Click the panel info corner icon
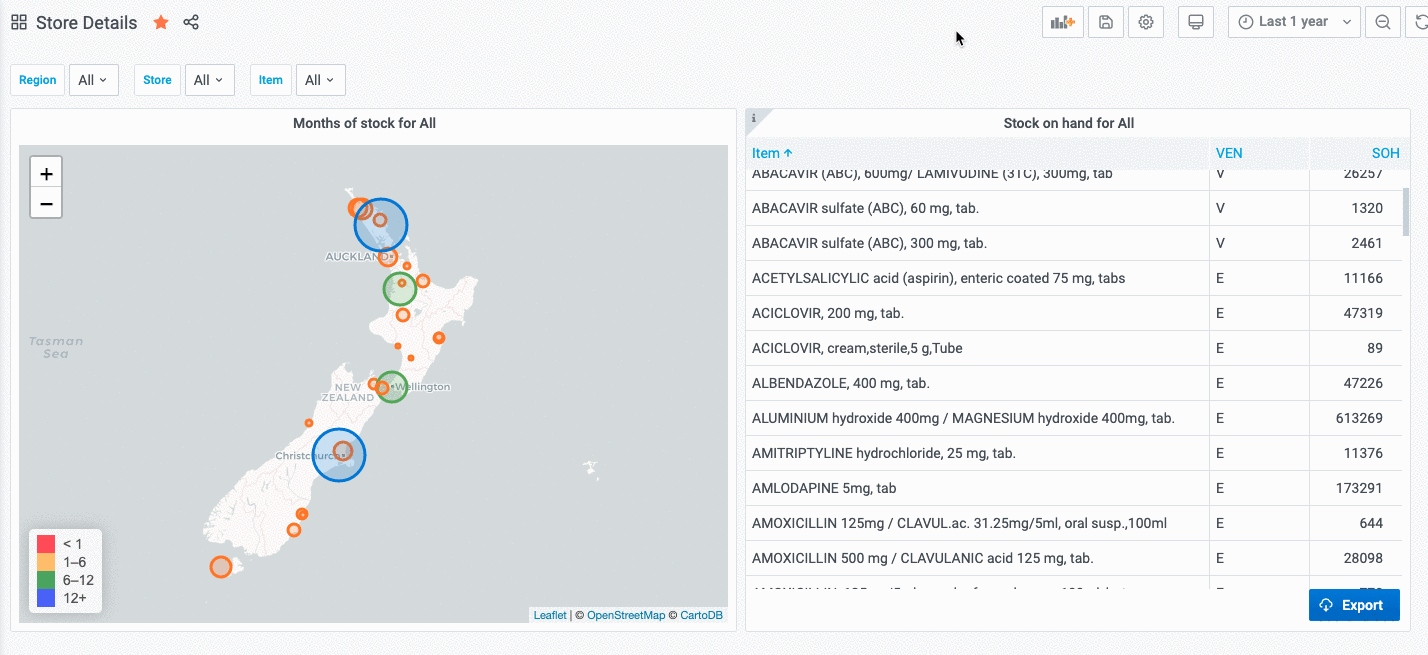This screenshot has height=655, width=1428. pyautogui.click(x=754, y=118)
